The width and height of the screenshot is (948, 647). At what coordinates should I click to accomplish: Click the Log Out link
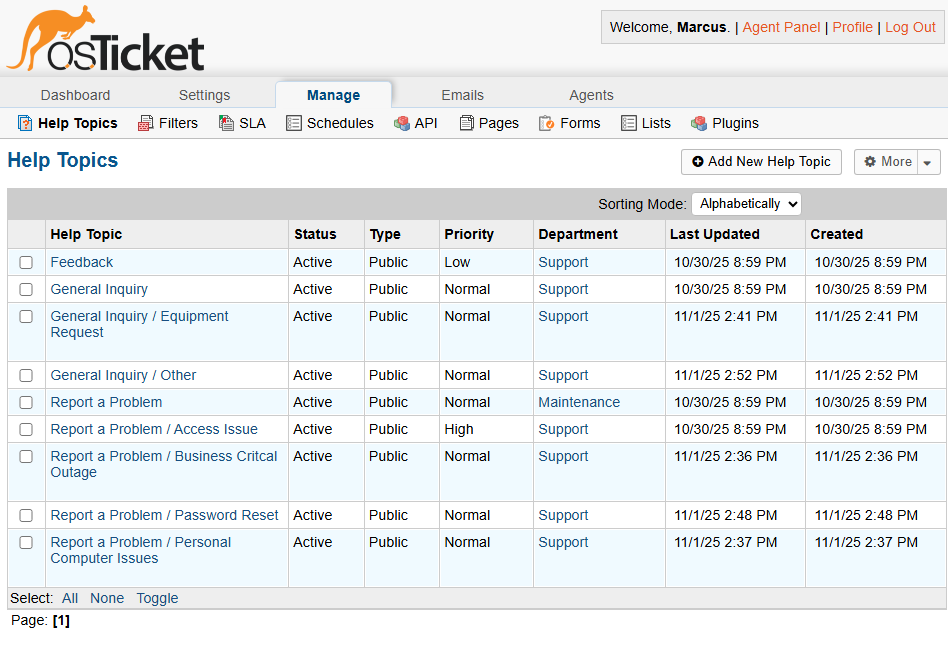tap(910, 27)
